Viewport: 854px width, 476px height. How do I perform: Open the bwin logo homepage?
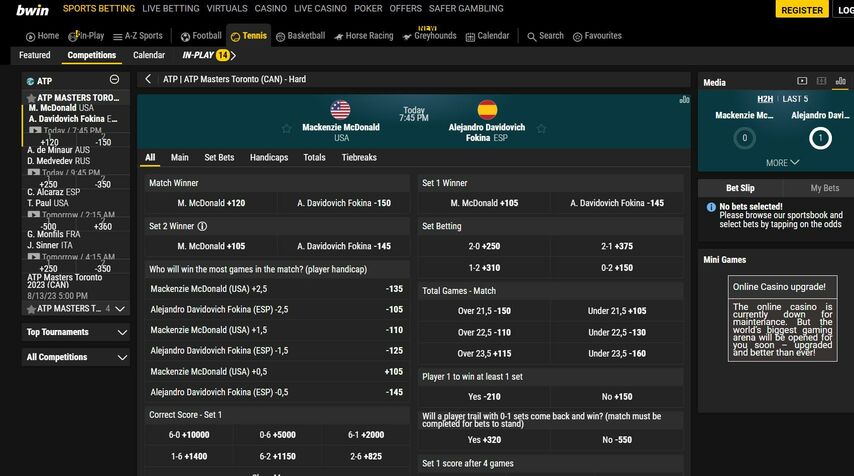(32, 10)
